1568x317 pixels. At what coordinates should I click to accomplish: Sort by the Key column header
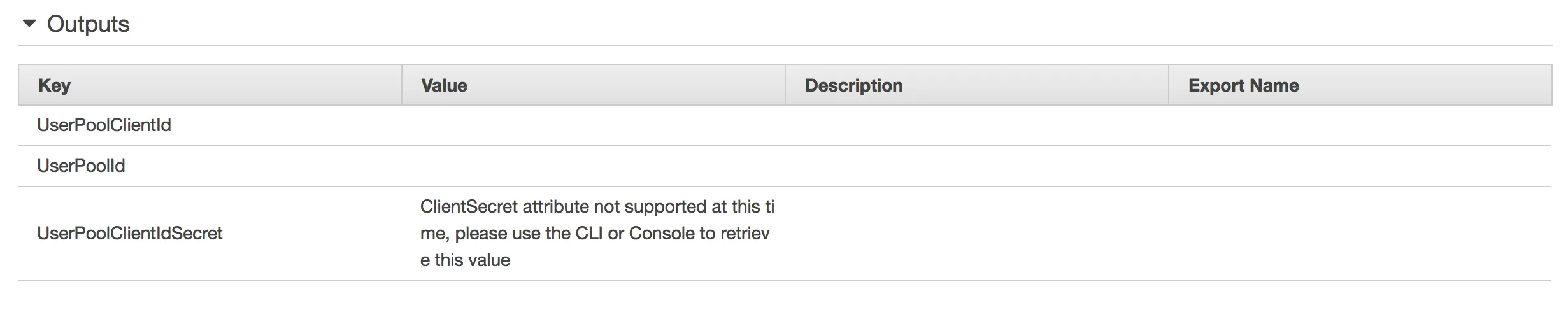point(210,85)
